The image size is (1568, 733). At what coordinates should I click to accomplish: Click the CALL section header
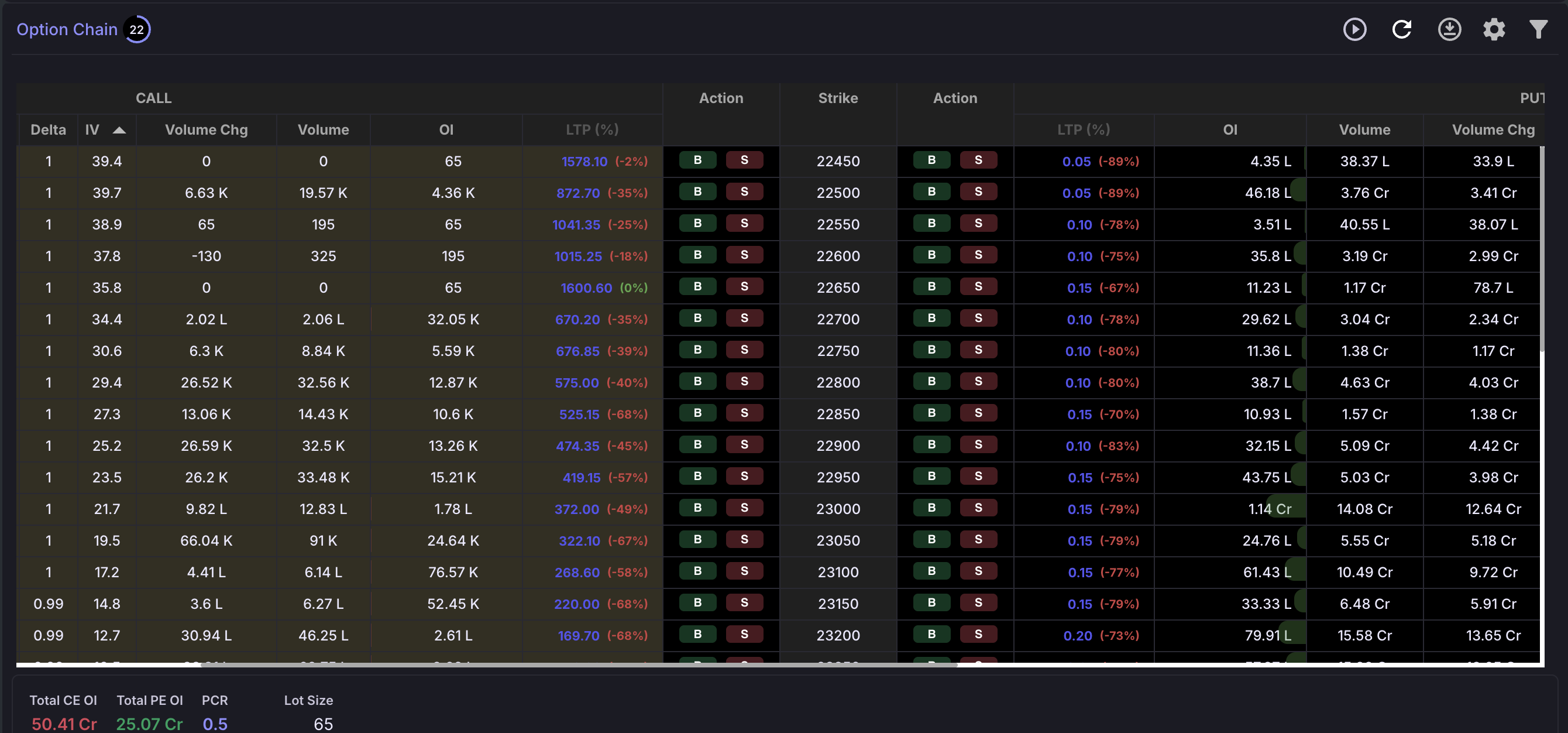pos(153,98)
